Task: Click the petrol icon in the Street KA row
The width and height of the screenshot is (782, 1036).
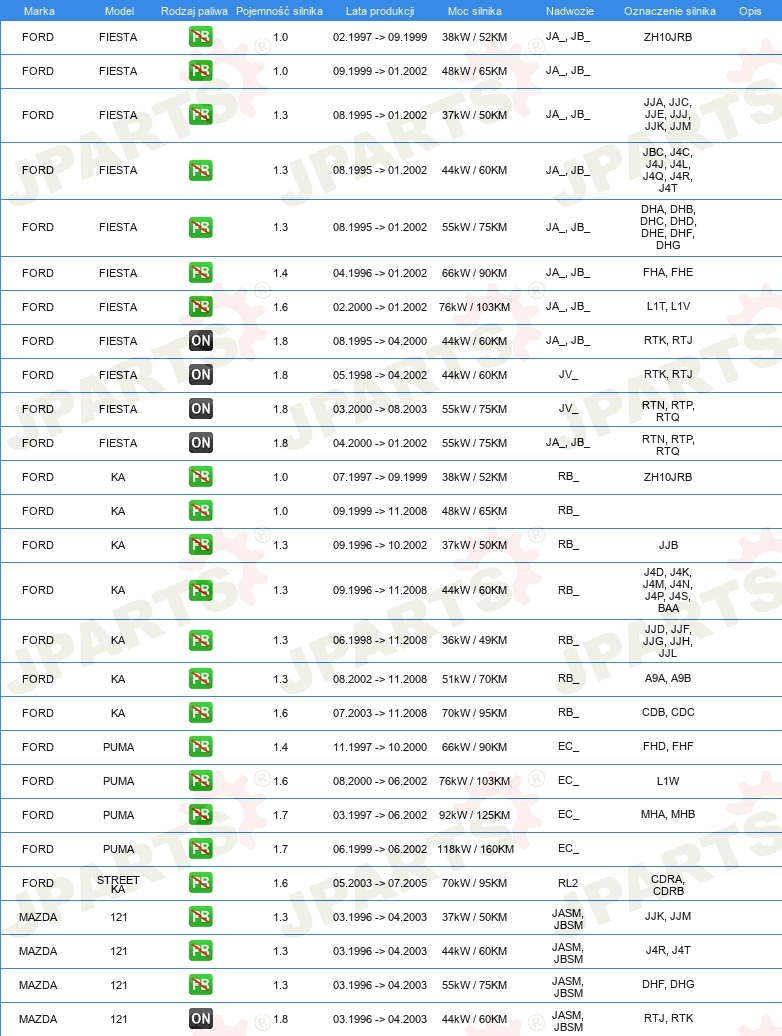Action: (x=201, y=883)
